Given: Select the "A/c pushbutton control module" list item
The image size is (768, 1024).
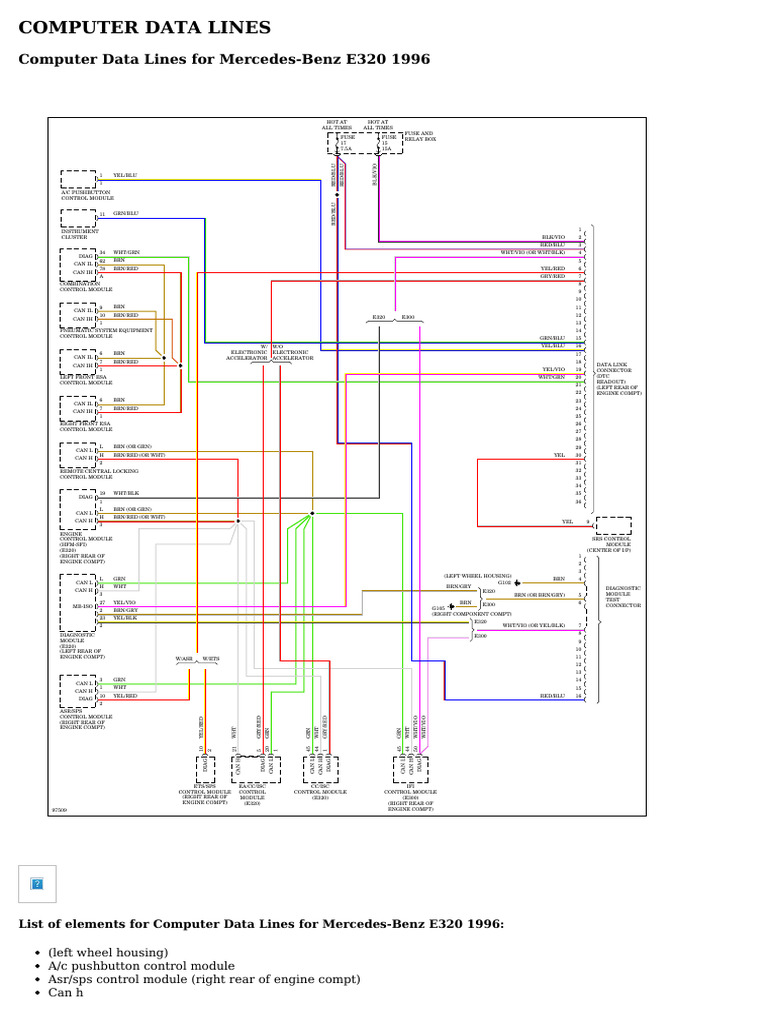Looking at the screenshot, I should (141, 966).
